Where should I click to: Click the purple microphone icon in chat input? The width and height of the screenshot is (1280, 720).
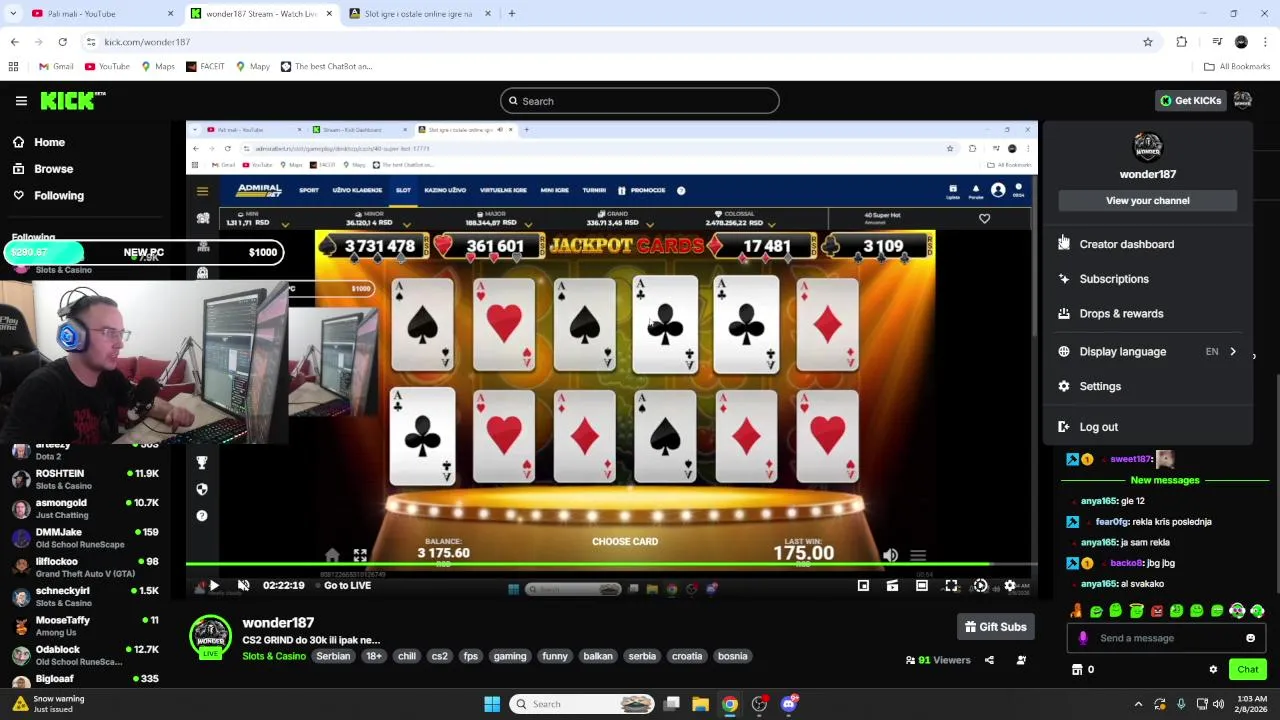1082,638
